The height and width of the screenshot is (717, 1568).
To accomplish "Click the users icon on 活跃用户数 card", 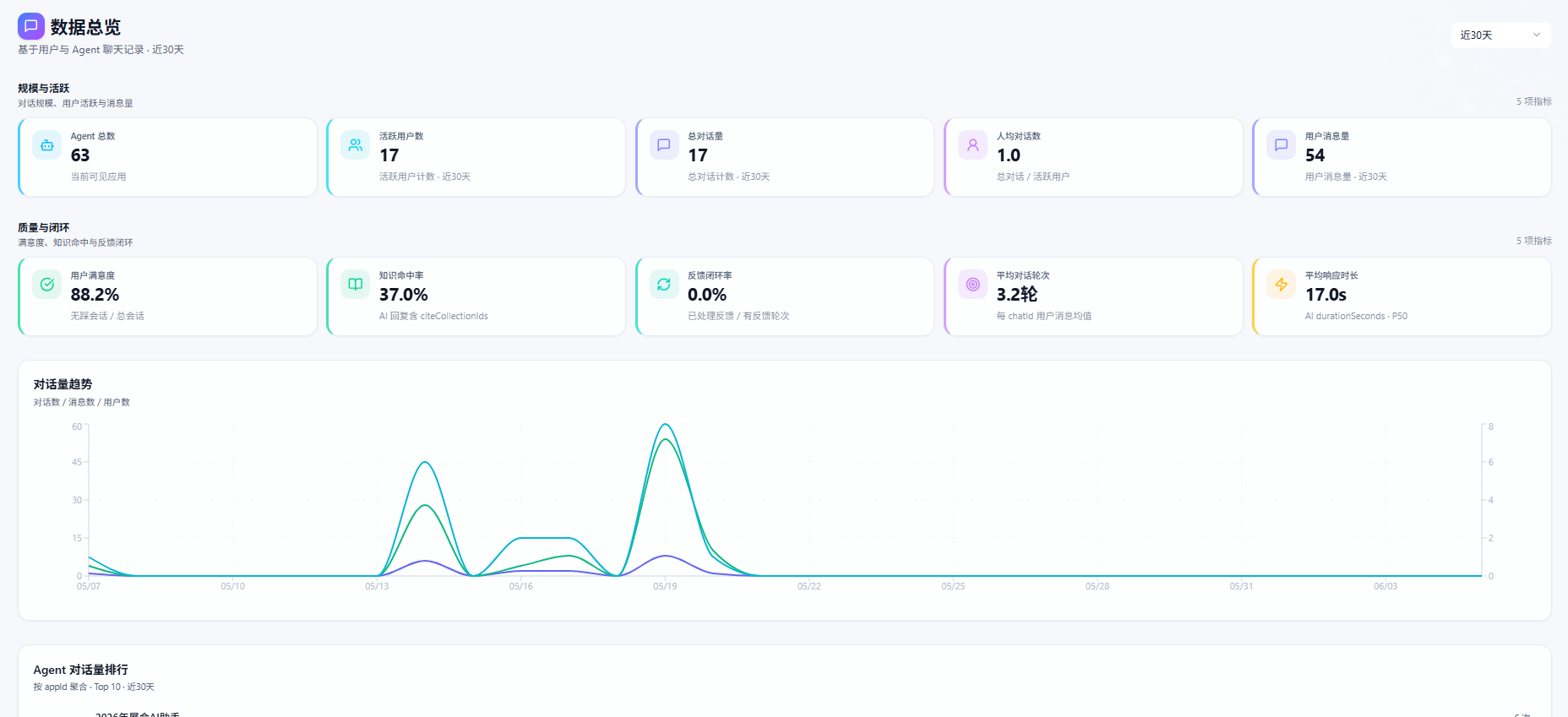I will pyautogui.click(x=356, y=145).
